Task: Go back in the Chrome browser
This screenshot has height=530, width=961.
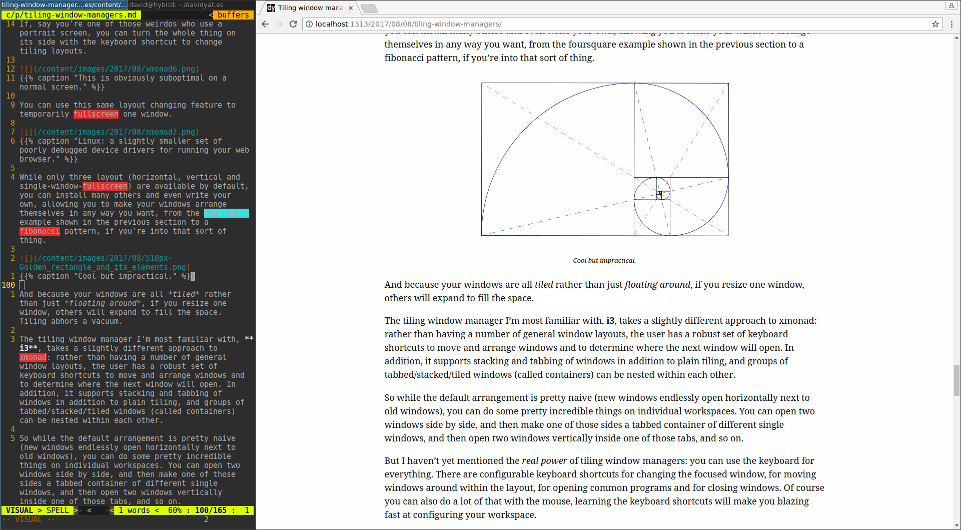Action: [265, 24]
